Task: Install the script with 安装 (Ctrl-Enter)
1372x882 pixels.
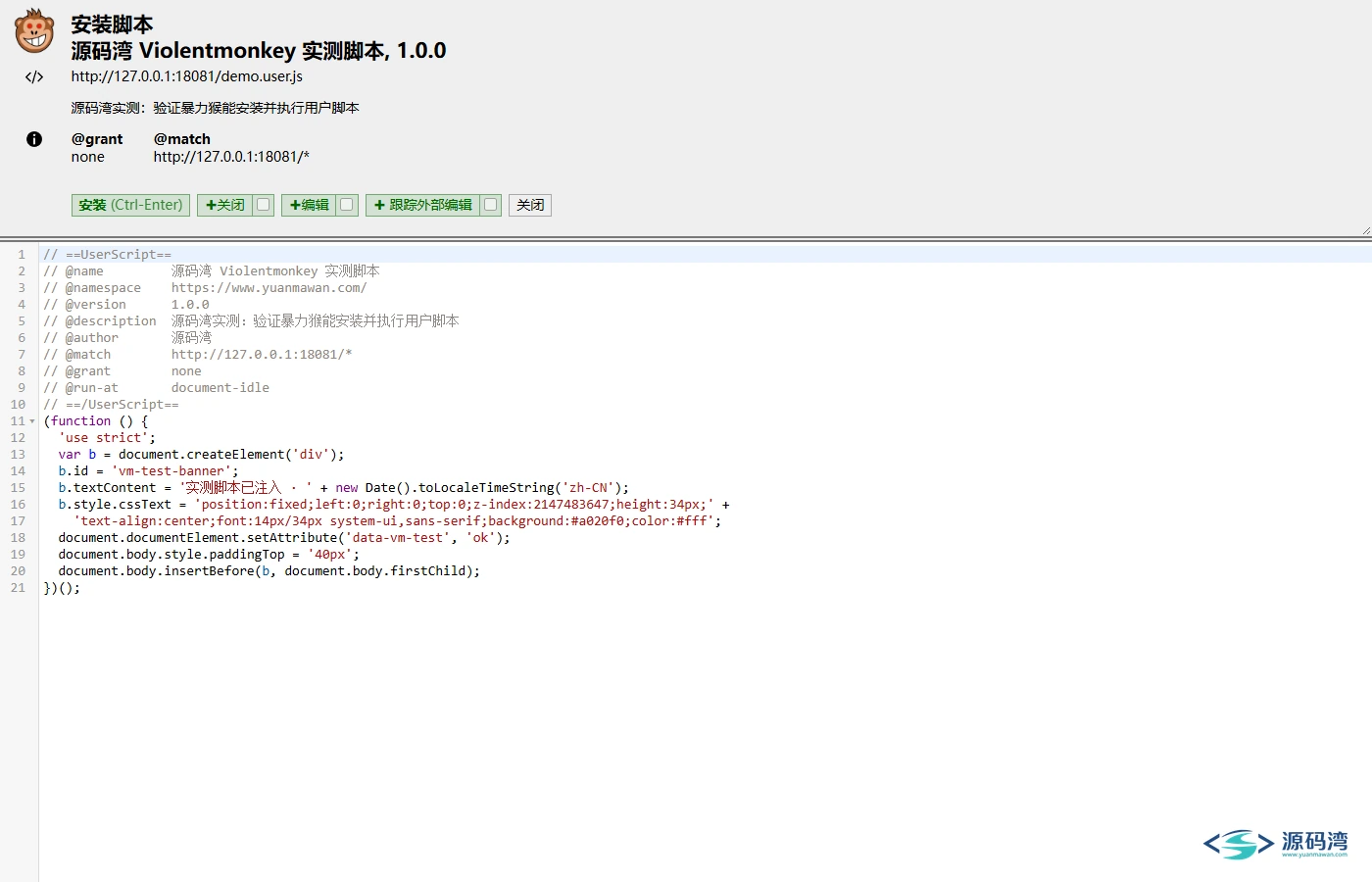Action: coord(130,205)
